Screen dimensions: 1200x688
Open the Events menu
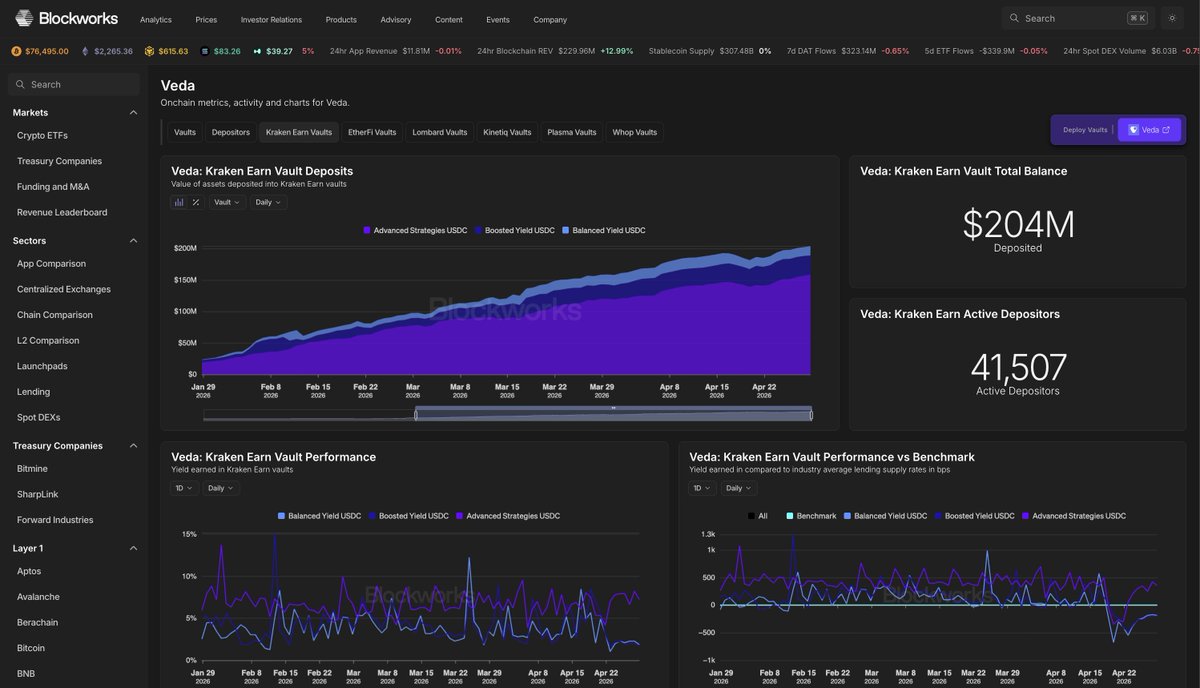pos(497,19)
